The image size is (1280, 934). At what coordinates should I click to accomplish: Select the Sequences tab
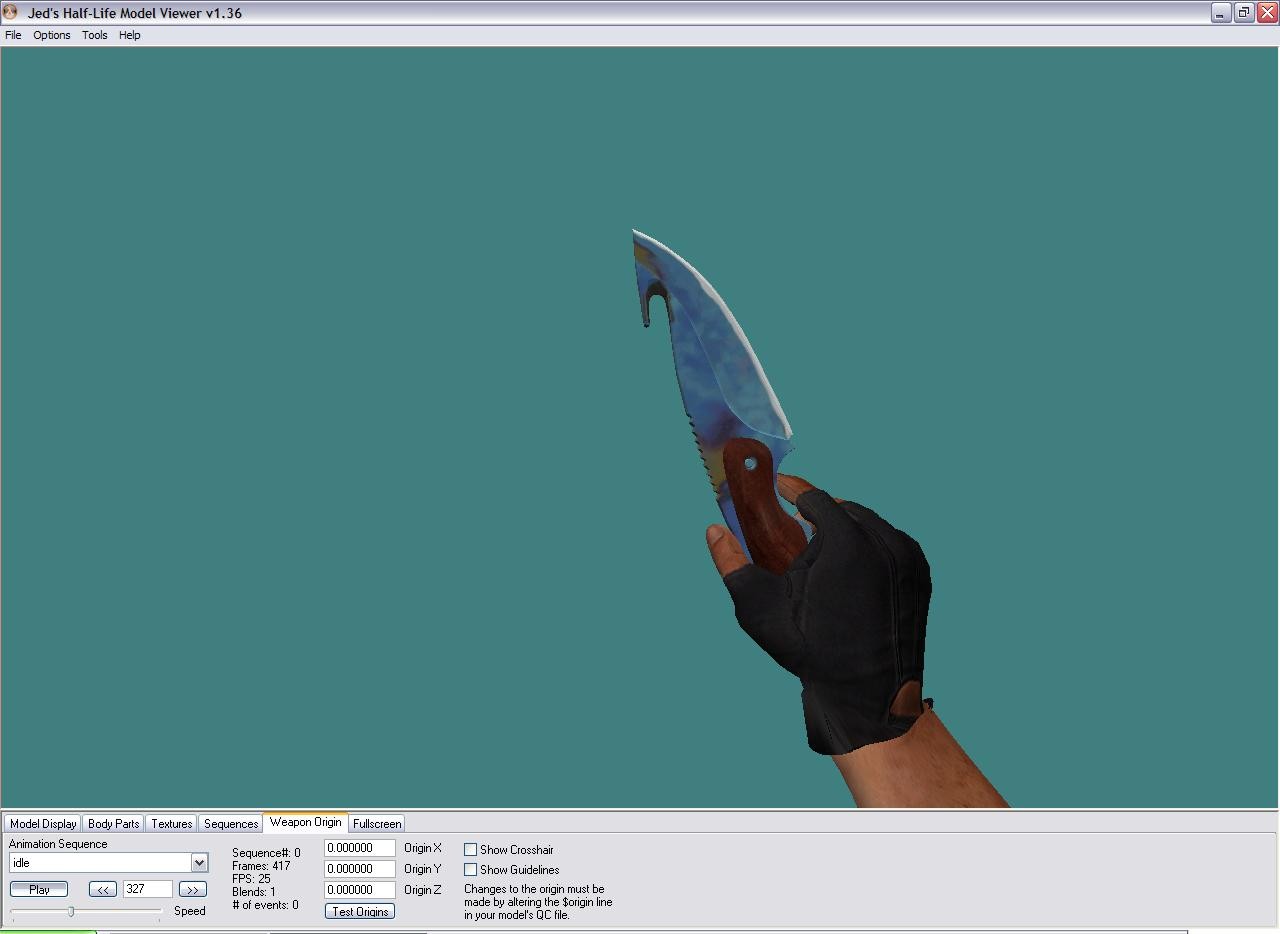tap(230, 823)
